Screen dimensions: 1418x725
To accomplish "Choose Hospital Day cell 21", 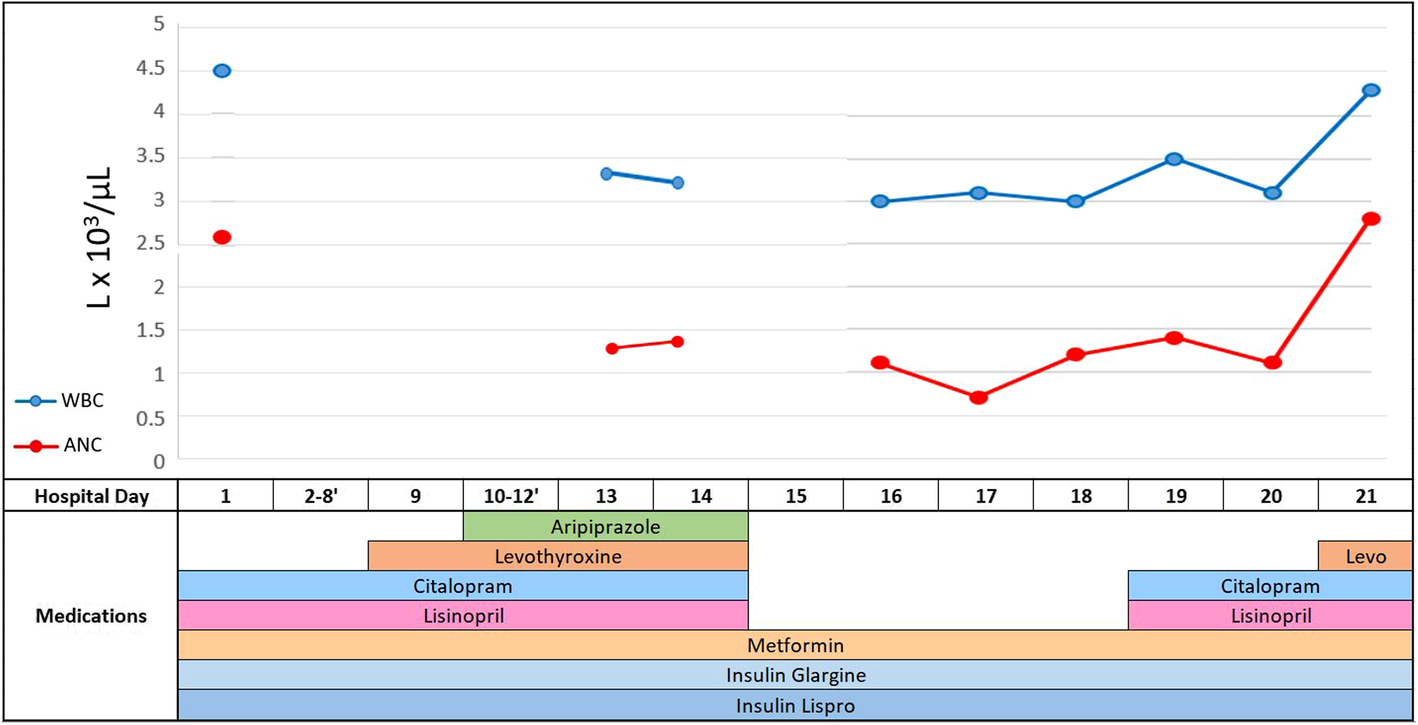I will [1366, 496].
